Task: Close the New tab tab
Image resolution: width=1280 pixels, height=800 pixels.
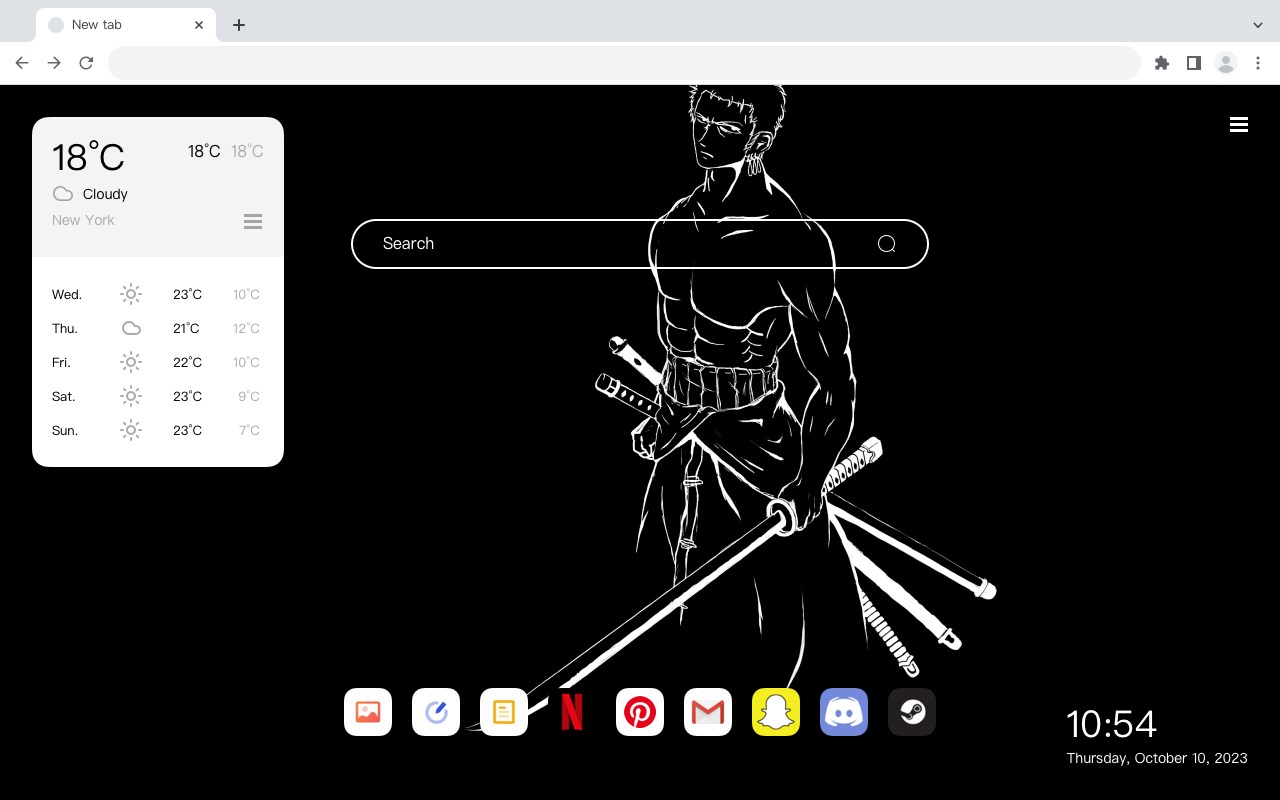Action: [x=199, y=25]
